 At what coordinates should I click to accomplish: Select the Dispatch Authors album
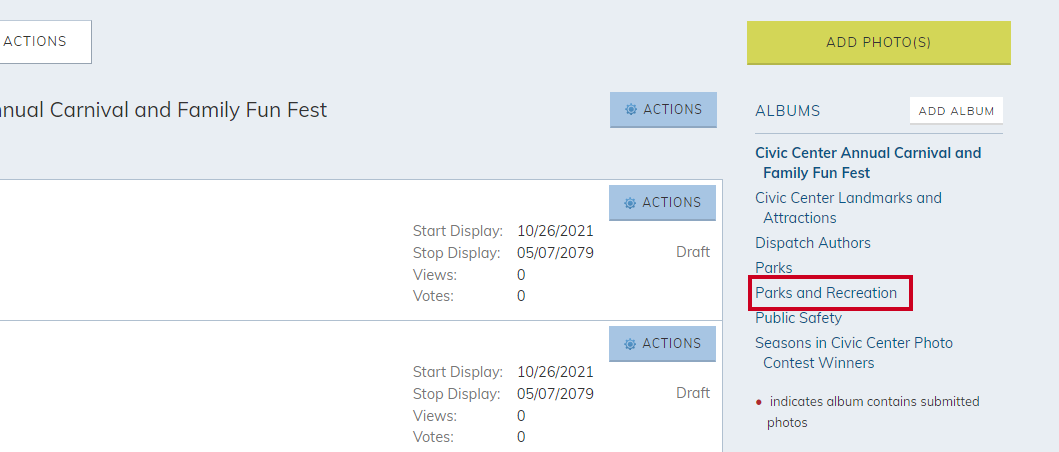[x=813, y=243]
